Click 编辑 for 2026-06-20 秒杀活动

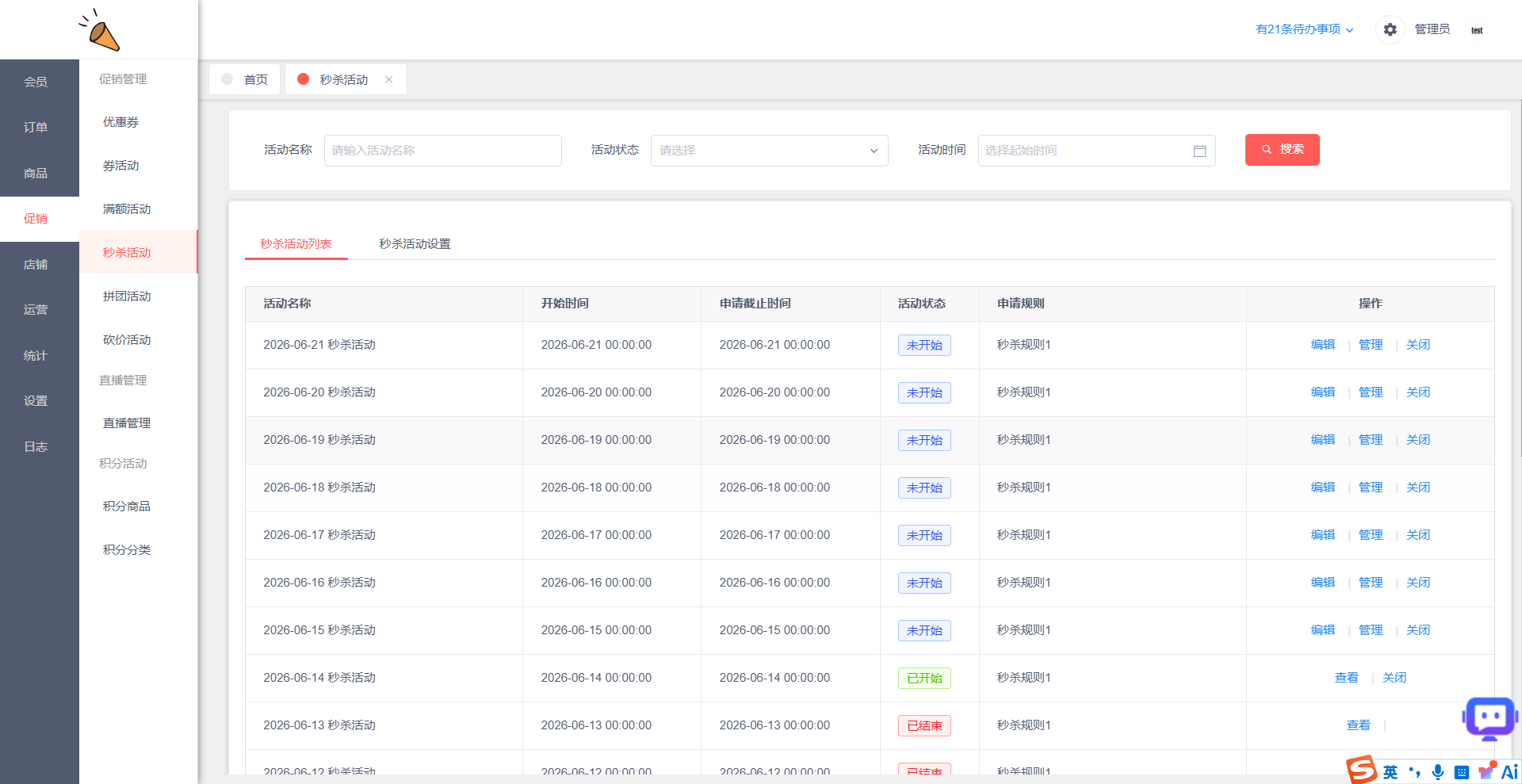(1322, 392)
